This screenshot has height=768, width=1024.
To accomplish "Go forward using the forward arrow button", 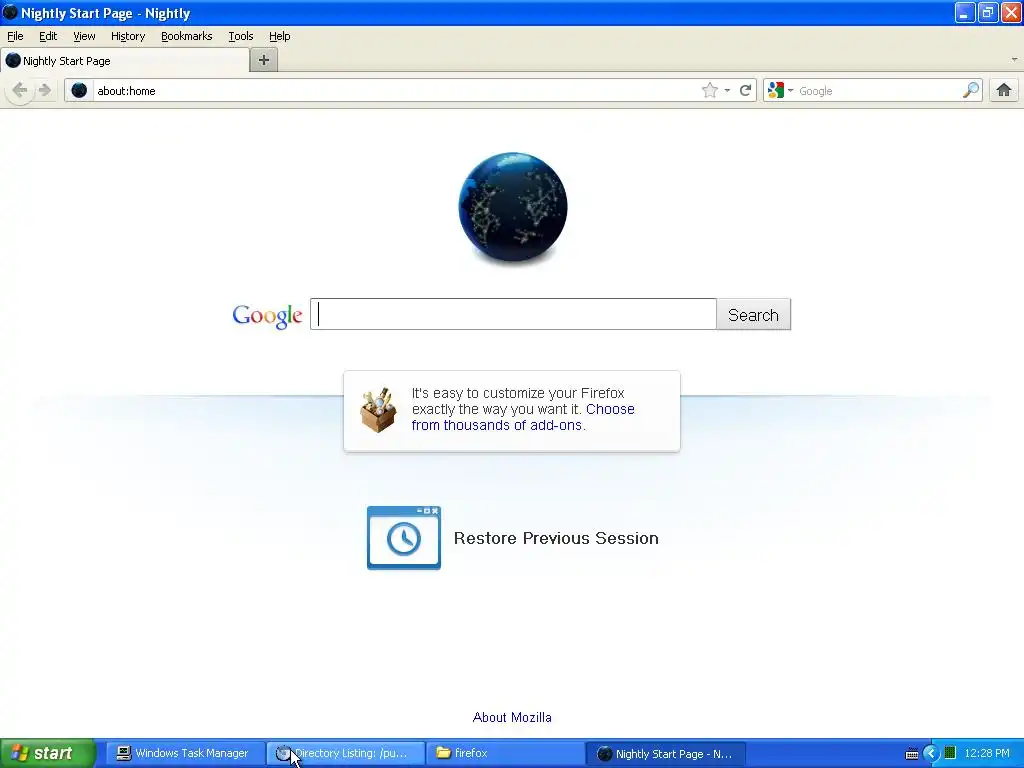I will [44, 90].
